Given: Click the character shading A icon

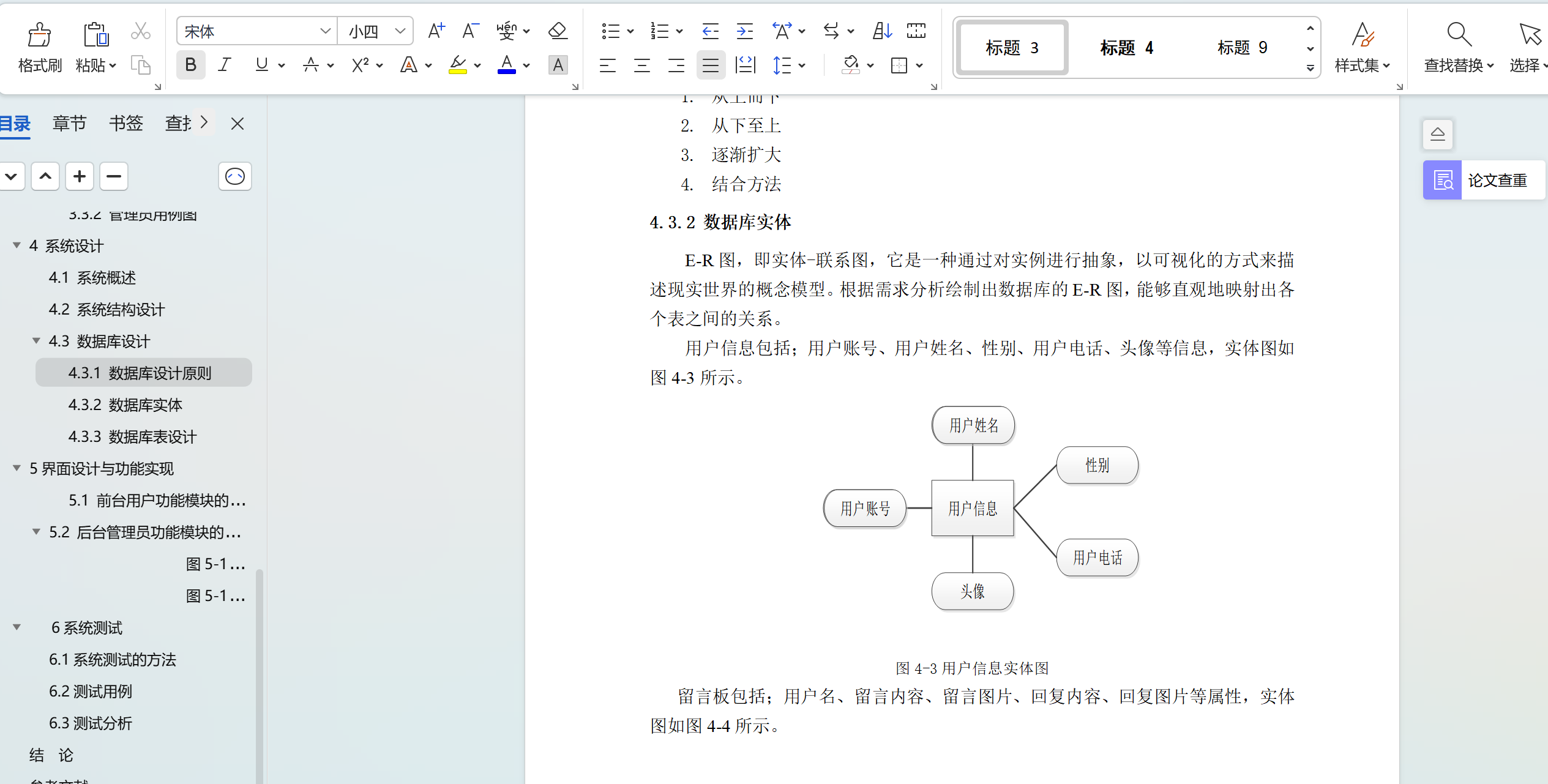Looking at the screenshot, I should click(558, 65).
